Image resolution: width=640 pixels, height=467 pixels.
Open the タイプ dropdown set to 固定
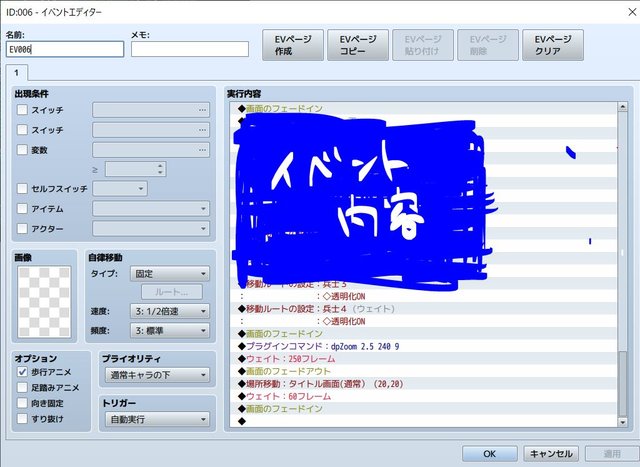tap(170, 274)
